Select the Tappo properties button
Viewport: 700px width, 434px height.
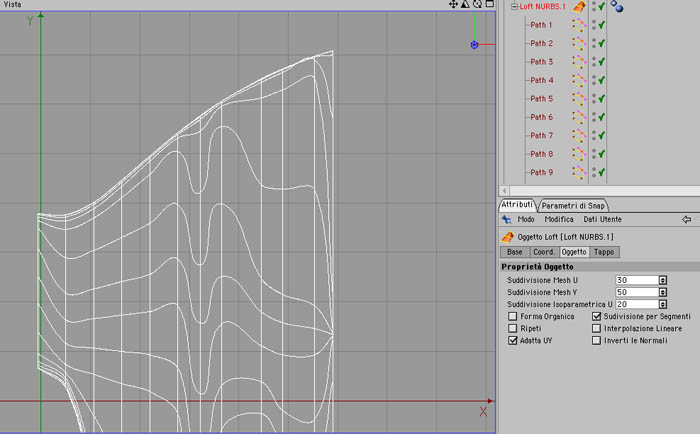(x=604, y=252)
